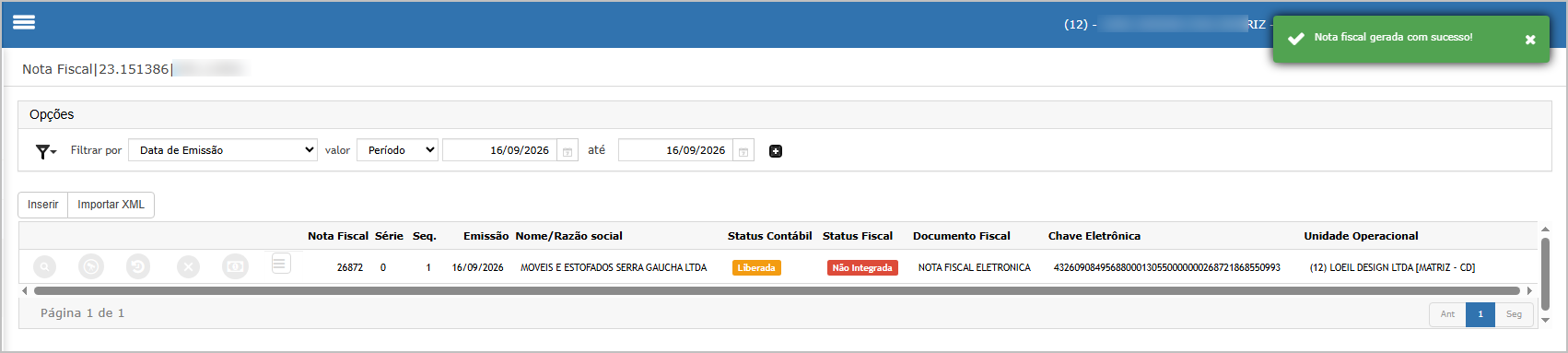Click the horizontal scrollbar of the table
Image resolution: width=1568 pixels, height=353 pixels.
point(777,290)
